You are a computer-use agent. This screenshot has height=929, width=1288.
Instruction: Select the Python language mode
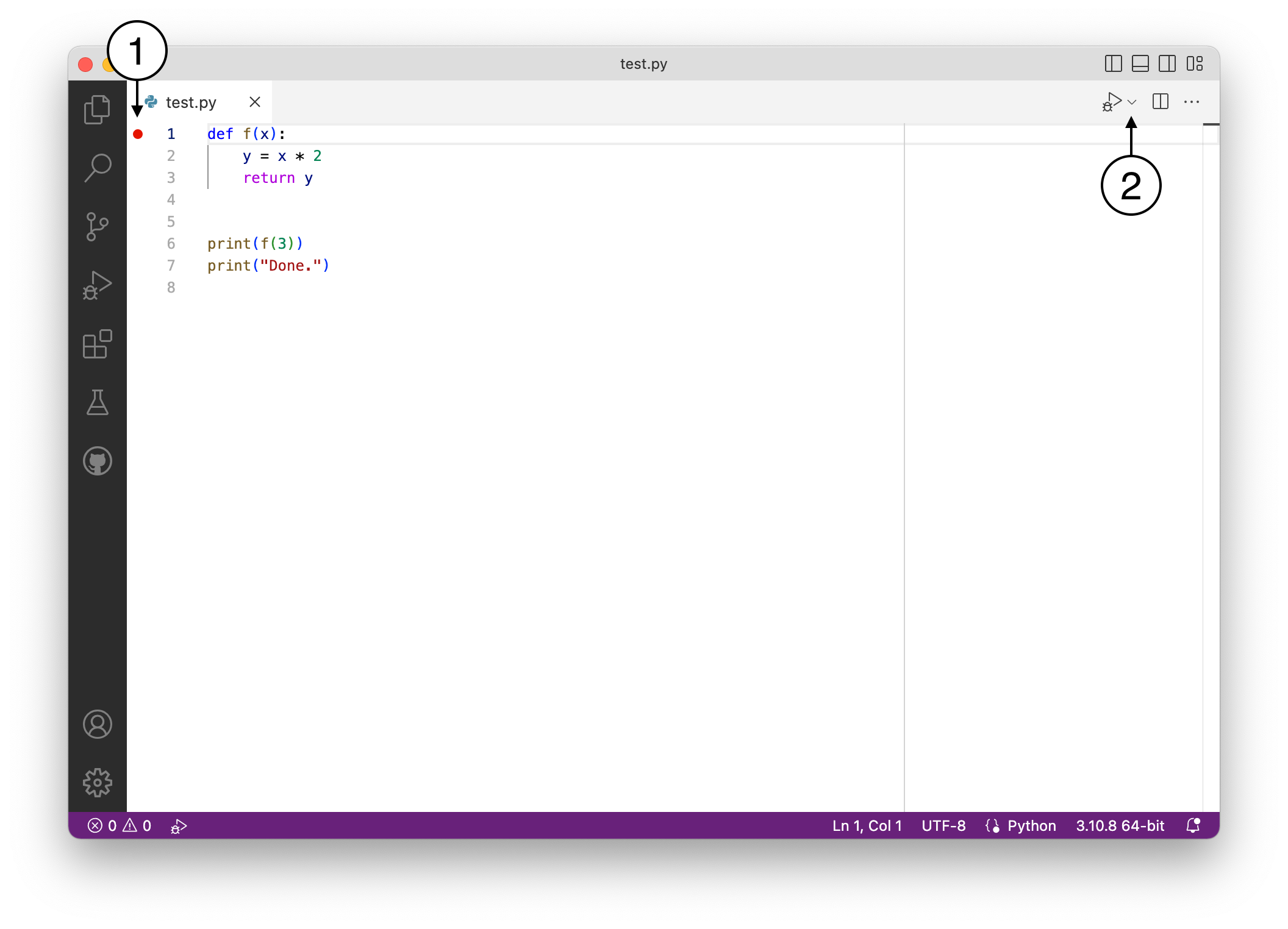coord(1031,825)
